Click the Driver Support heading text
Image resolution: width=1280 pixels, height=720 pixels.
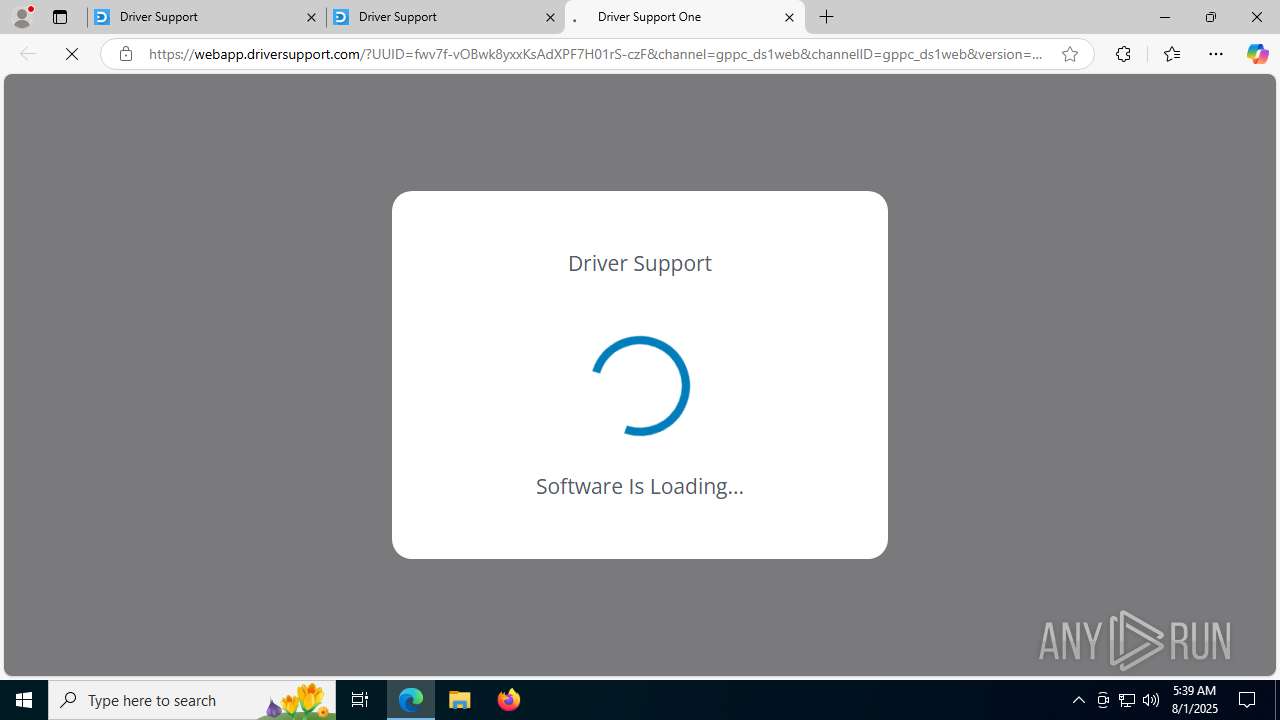click(x=640, y=263)
